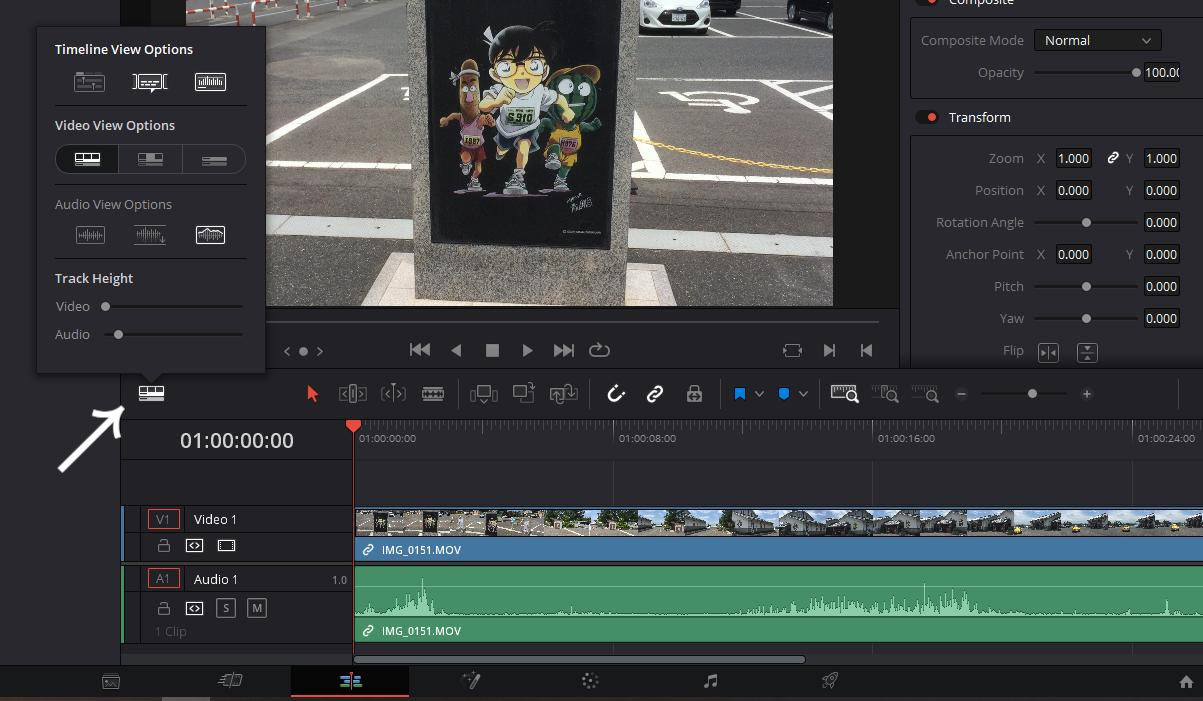Image resolution: width=1203 pixels, height=701 pixels.
Task: Lock the Video 1 track
Action: coord(163,546)
